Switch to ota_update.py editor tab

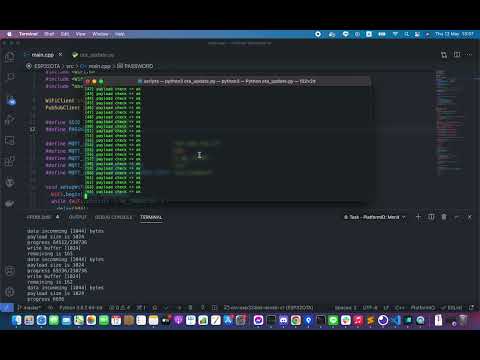(x=93, y=55)
